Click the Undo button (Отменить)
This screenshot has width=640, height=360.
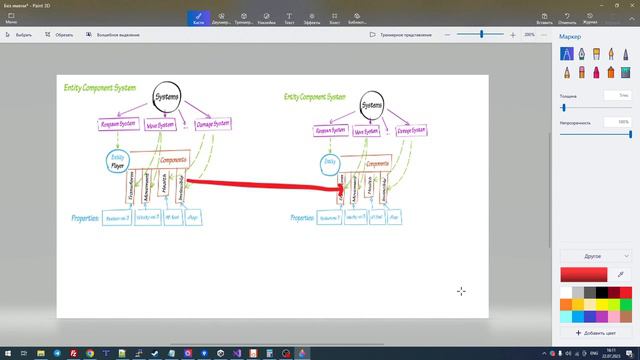pos(567,18)
